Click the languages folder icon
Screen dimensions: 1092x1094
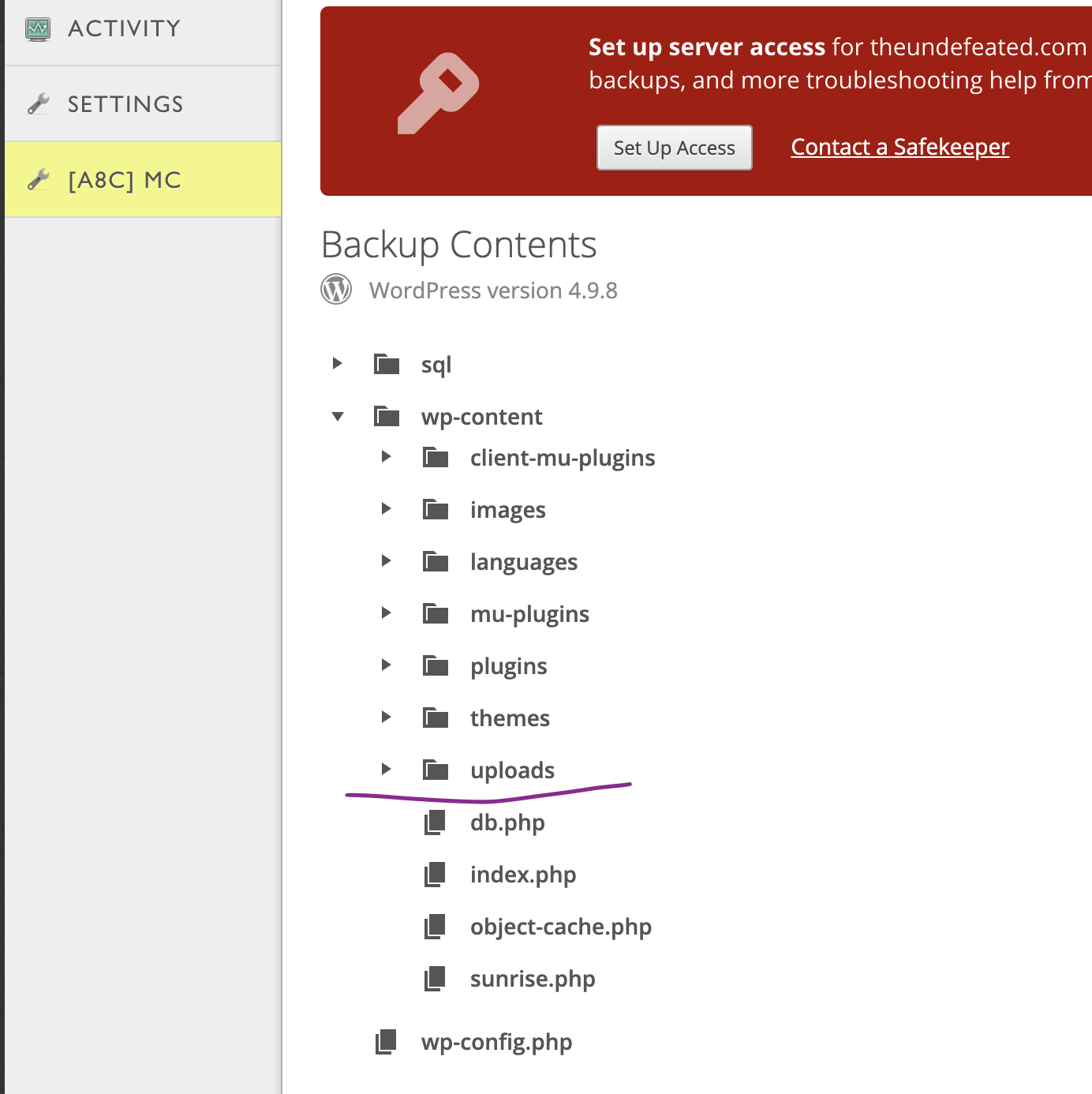[436, 561]
